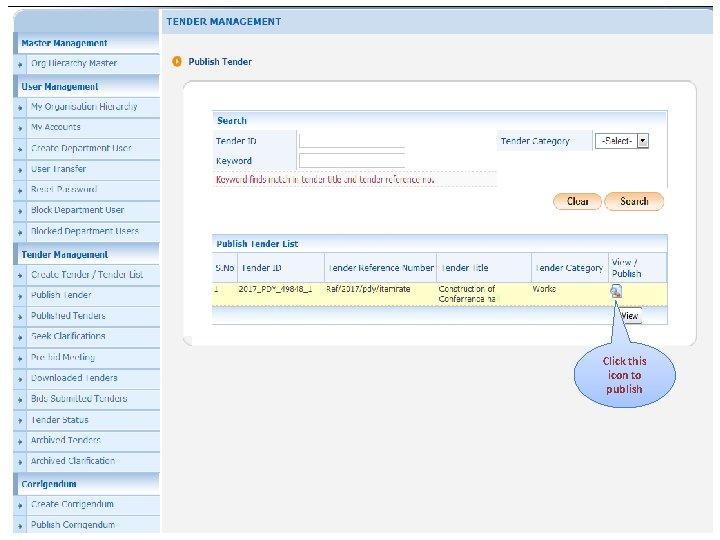The height and width of the screenshot is (540, 720).
Task: Click arrow bullet beside Published Tenders
Action: pos(20,317)
